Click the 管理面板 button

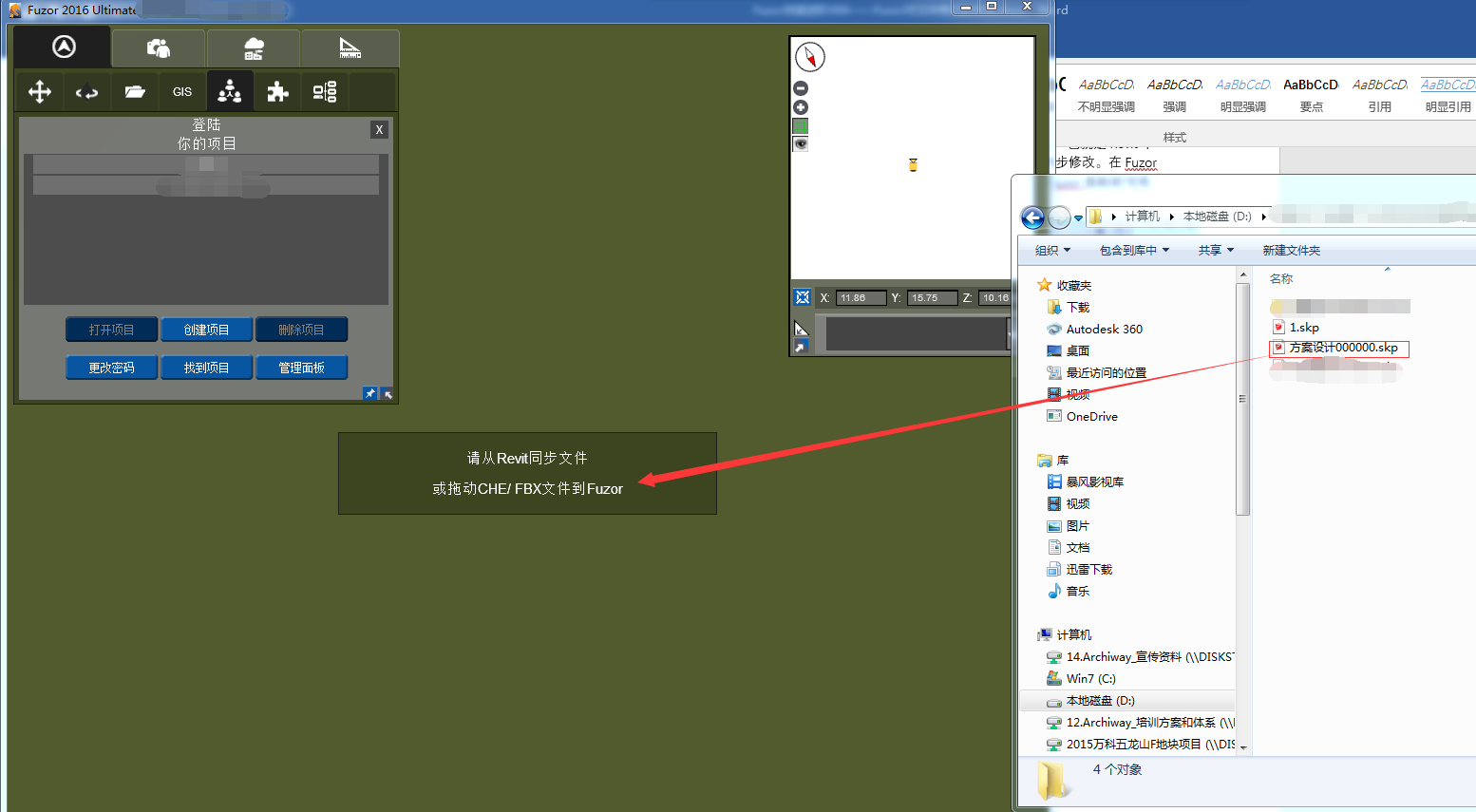click(301, 368)
